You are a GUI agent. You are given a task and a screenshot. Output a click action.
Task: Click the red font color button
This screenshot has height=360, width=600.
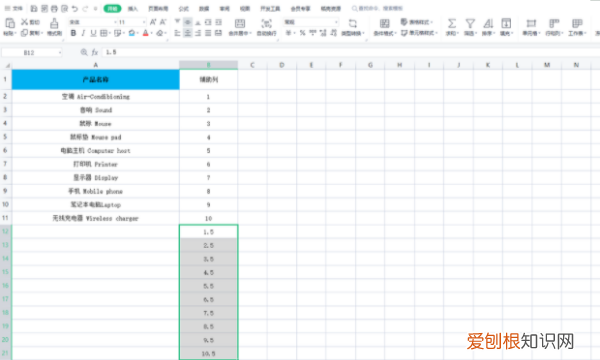click(x=145, y=33)
